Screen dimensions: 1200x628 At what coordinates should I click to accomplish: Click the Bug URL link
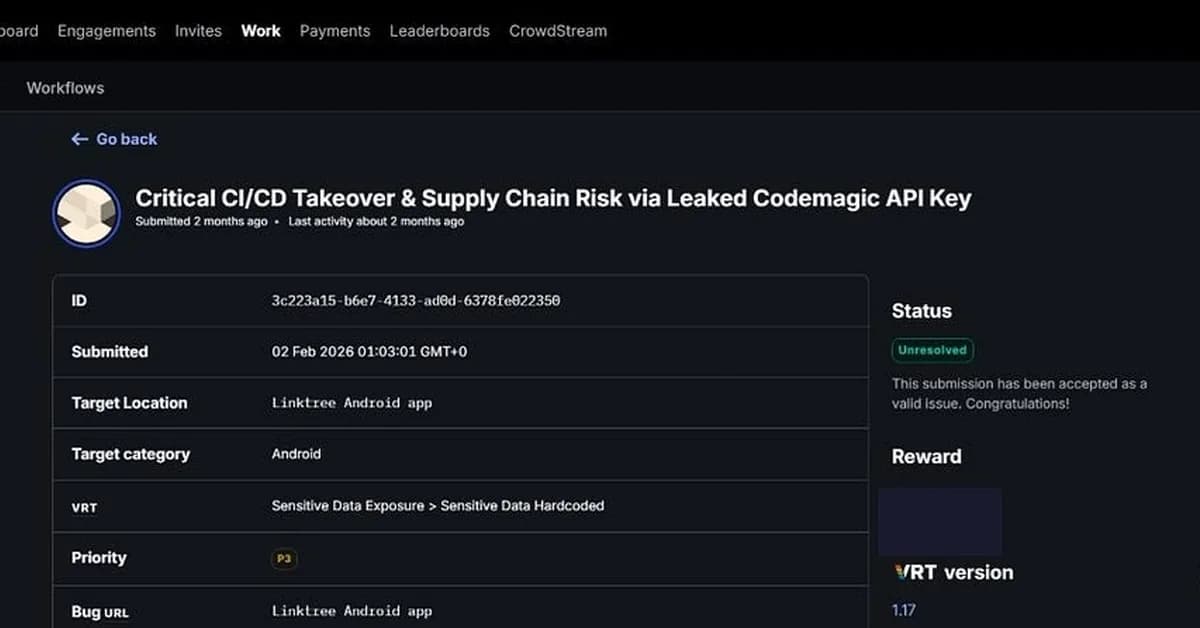[x=352, y=610]
